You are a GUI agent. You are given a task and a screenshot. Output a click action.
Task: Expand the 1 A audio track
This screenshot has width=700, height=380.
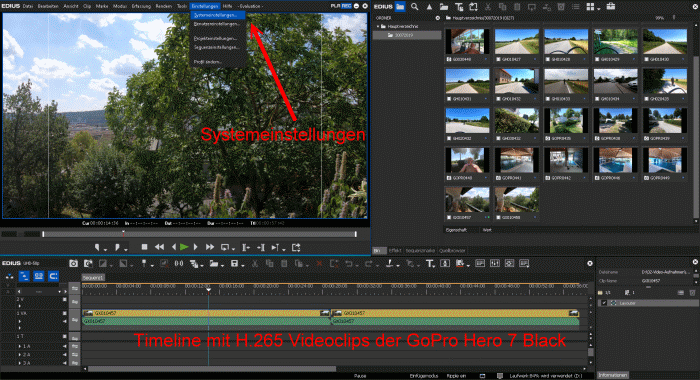pos(20,346)
